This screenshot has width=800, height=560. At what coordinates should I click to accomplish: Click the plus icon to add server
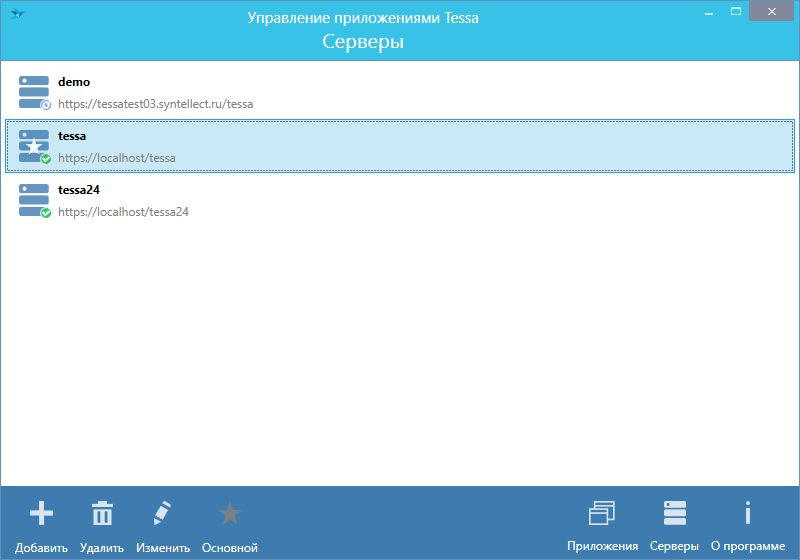pos(41,513)
